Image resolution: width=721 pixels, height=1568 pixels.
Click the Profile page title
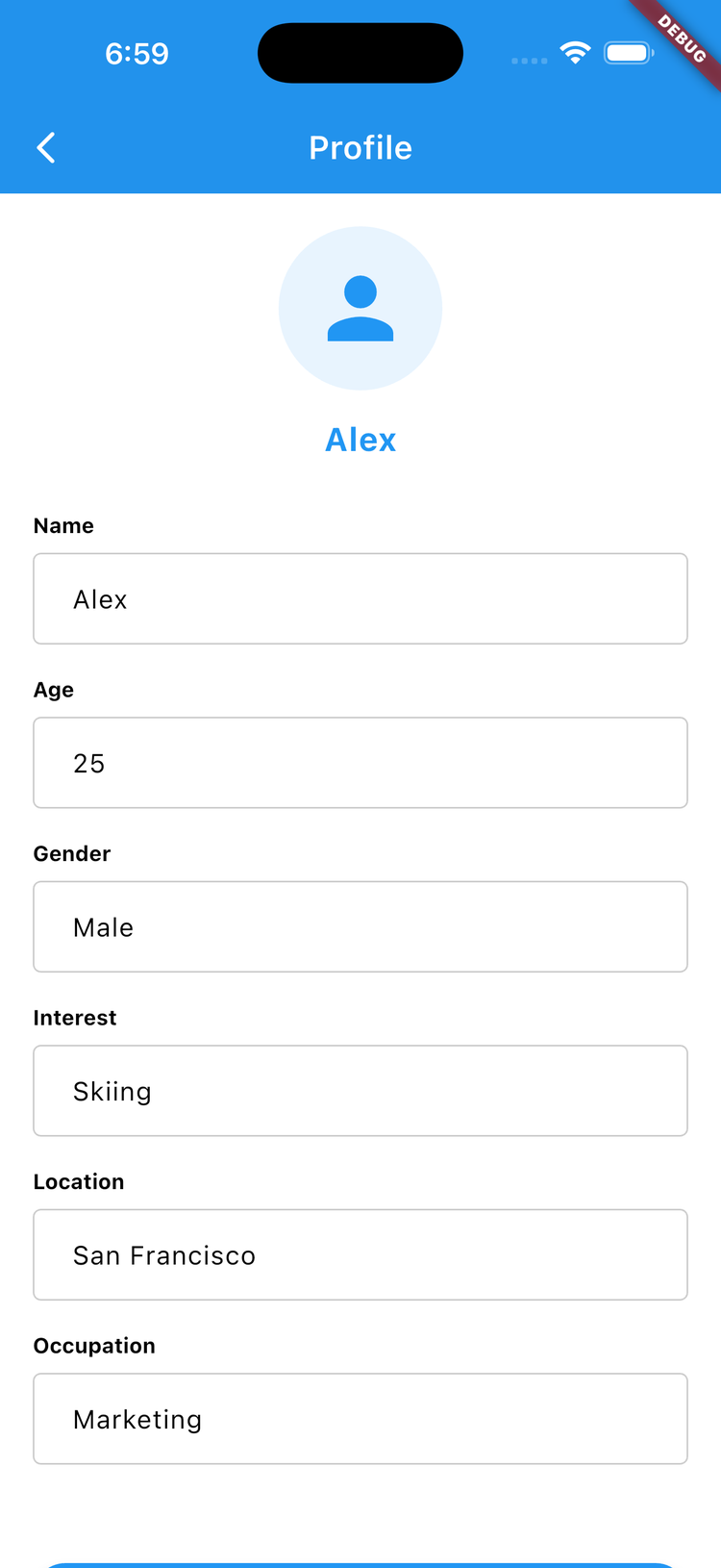pyautogui.click(x=360, y=148)
